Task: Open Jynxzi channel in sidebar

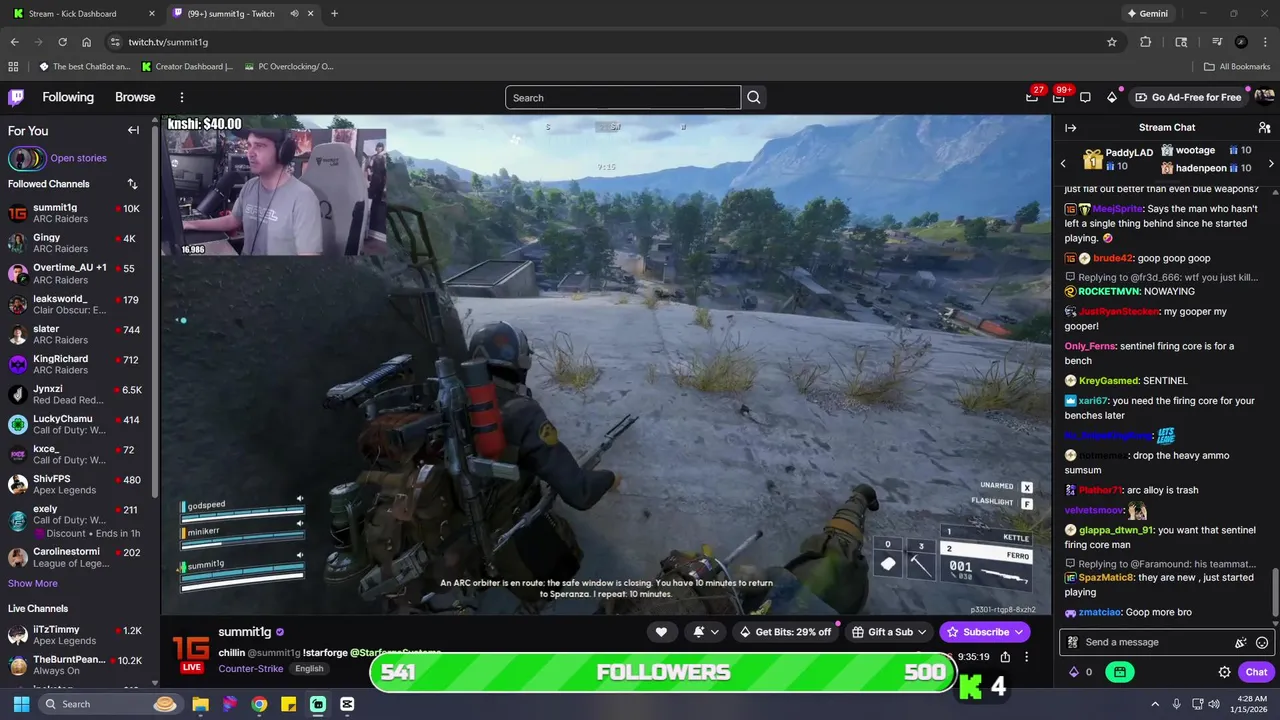Action: click(x=75, y=395)
